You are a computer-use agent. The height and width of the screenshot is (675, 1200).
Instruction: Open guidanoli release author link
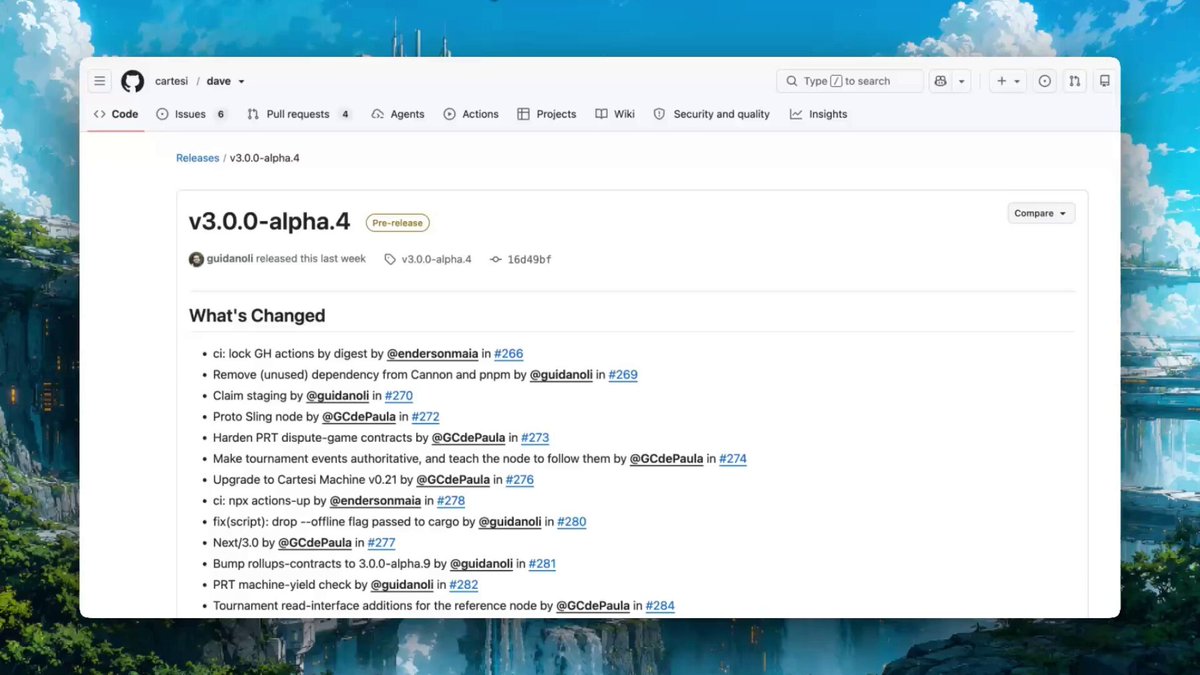(230, 259)
